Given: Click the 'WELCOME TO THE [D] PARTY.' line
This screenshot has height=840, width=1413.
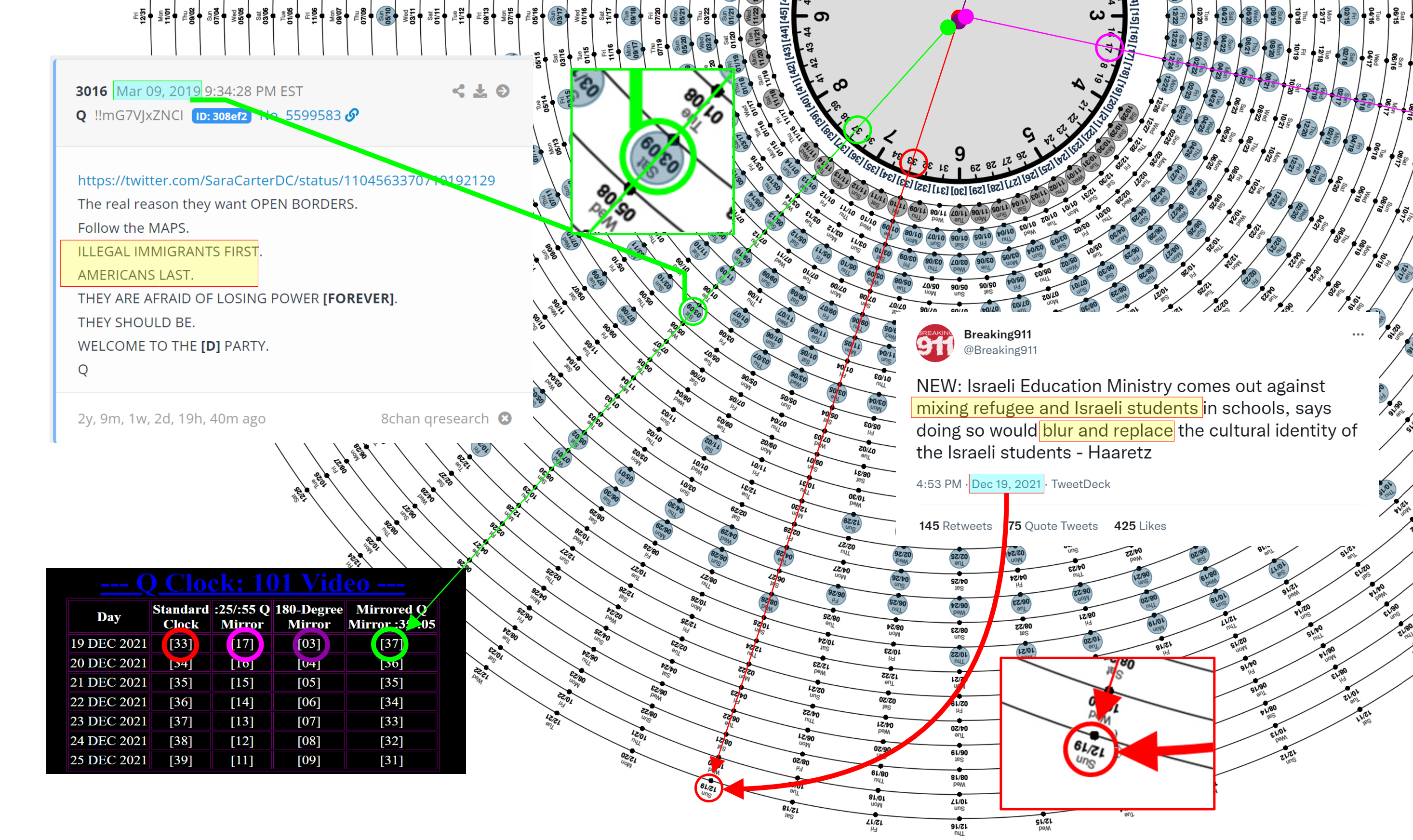Looking at the screenshot, I should tap(173, 346).
